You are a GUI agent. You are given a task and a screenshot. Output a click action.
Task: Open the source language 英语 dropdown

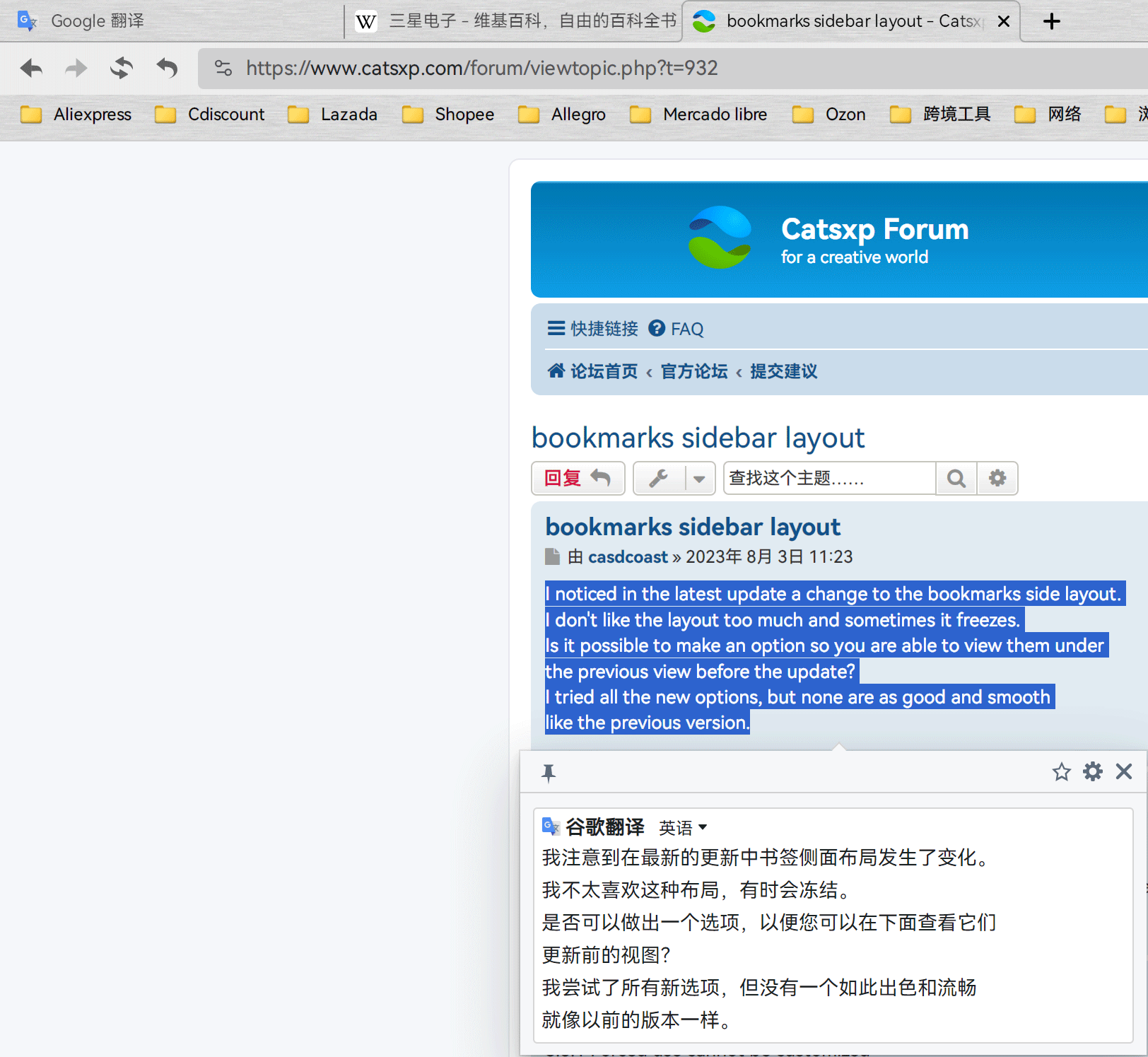click(x=683, y=827)
